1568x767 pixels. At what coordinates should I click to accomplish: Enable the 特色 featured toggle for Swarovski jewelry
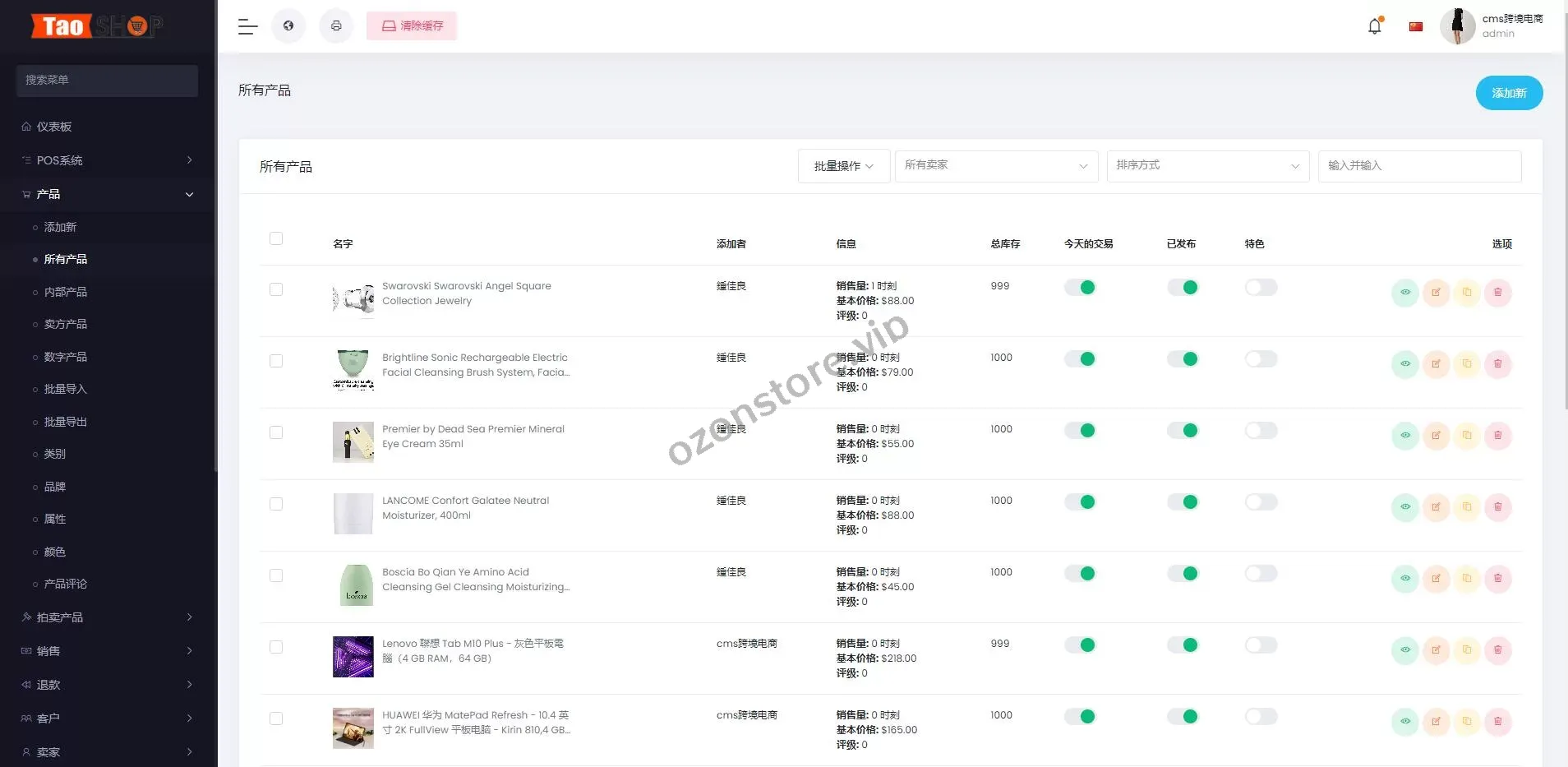pyautogui.click(x=1260, y=287)
